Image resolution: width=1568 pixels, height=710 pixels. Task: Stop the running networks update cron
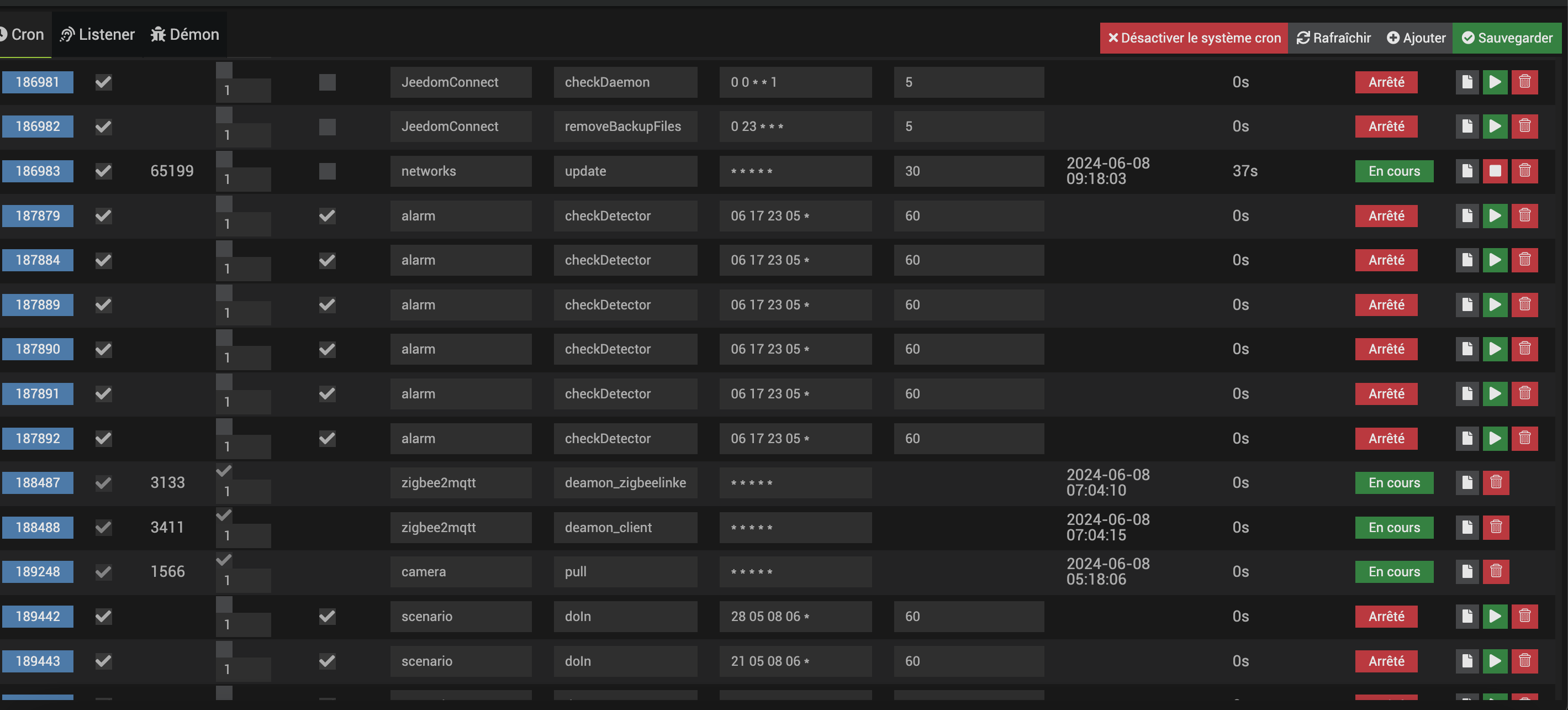pos(1495,171)
